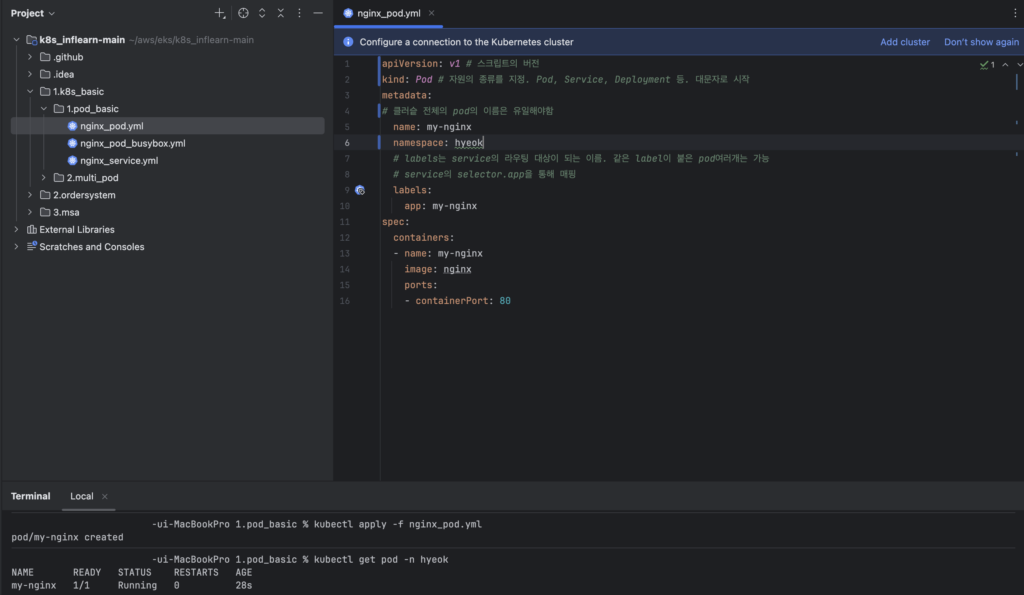
Task: Click the Don't show again link
Action: tap(981, 42)
